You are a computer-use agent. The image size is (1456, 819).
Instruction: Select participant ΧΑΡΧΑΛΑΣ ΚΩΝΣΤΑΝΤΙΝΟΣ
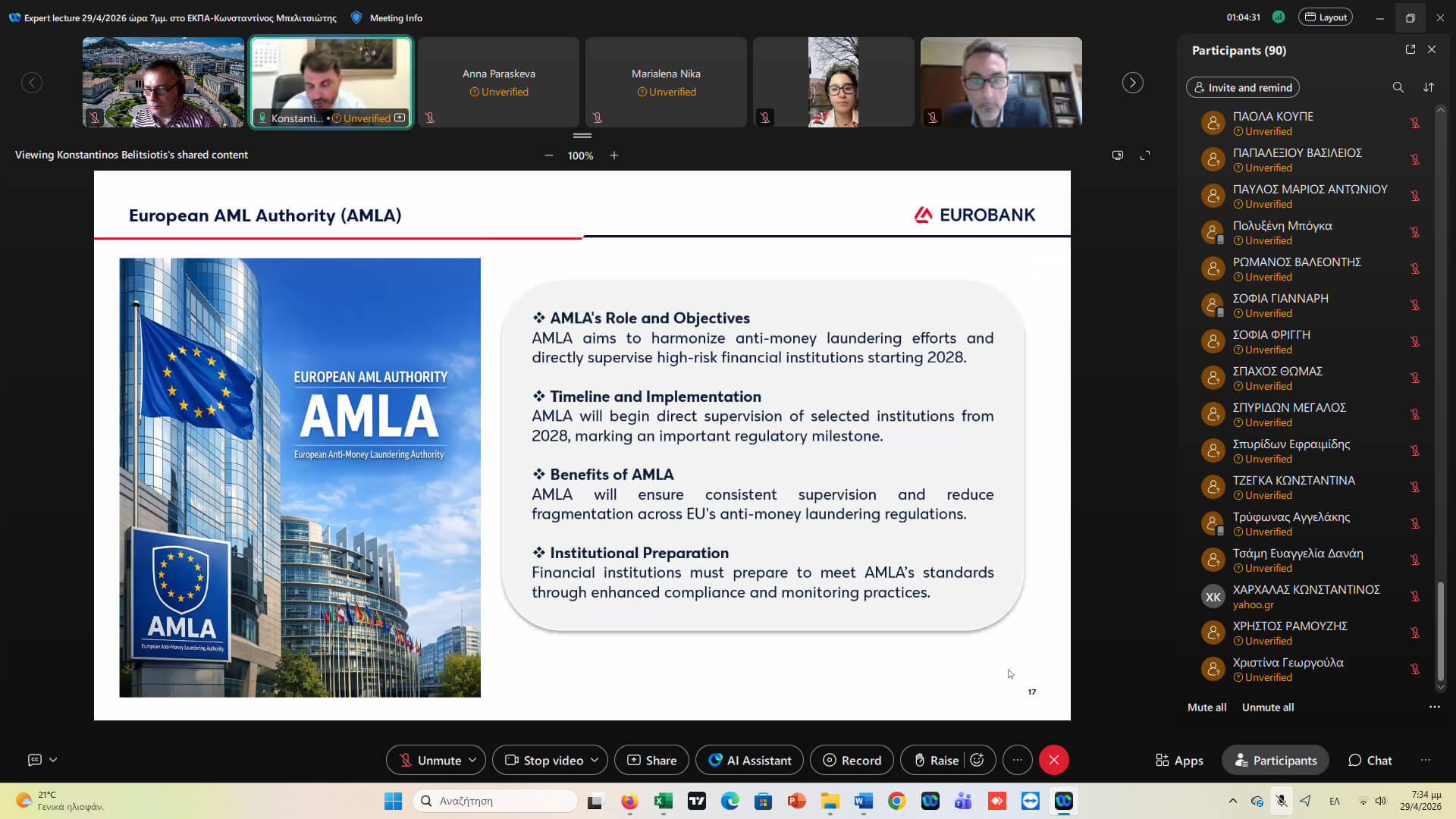coord(1310,596)
